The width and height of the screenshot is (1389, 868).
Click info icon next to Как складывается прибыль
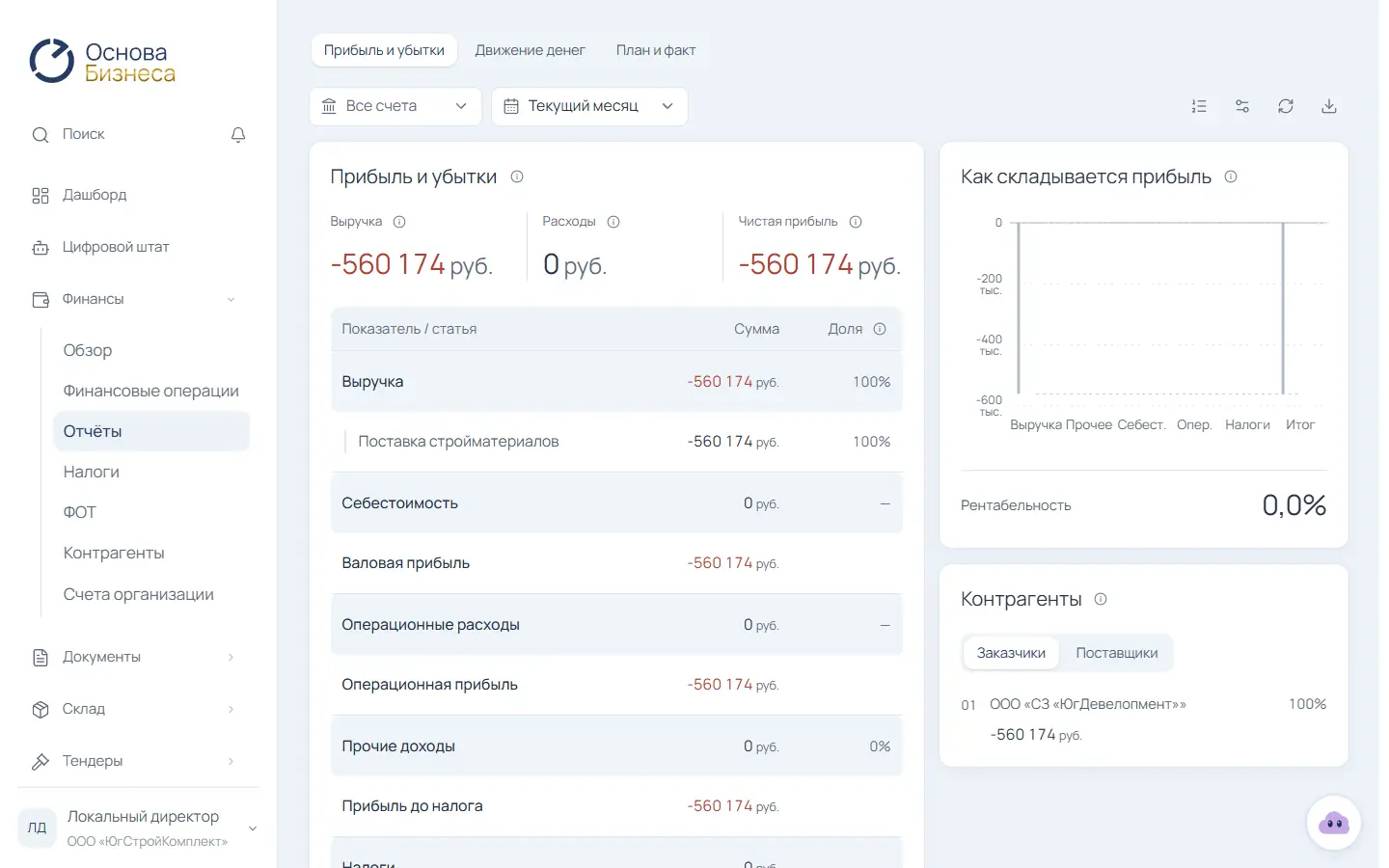pyautogui.click(x=1231, y=176)
